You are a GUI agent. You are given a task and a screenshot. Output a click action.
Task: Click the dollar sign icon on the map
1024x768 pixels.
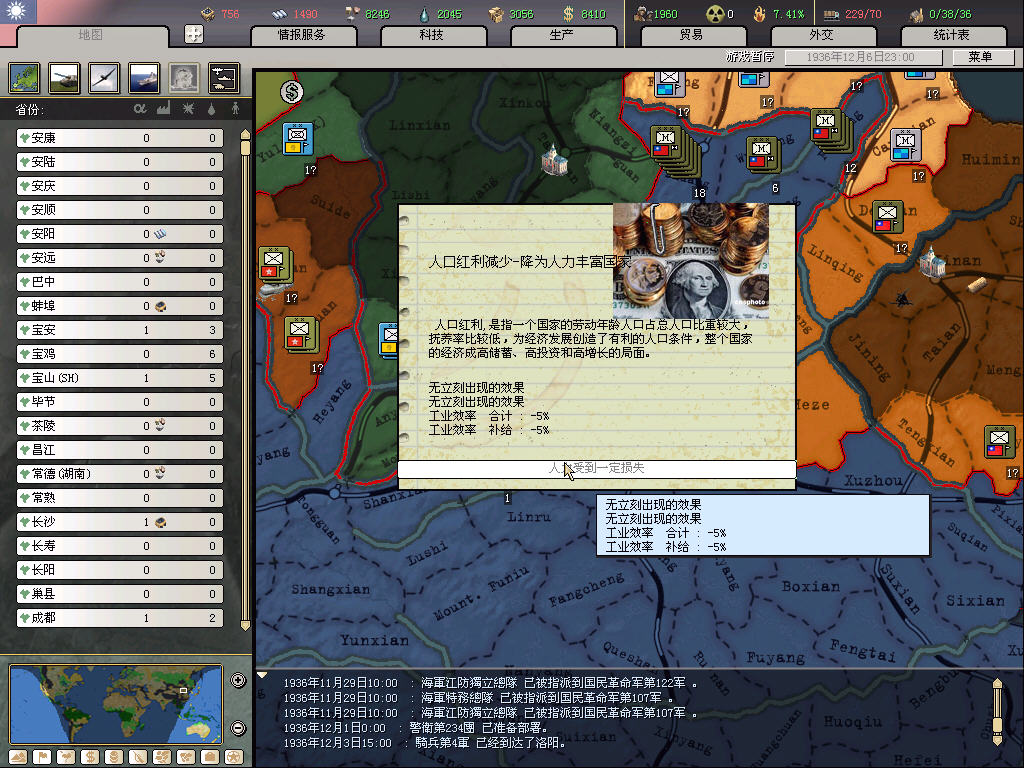tap(292, 92)
